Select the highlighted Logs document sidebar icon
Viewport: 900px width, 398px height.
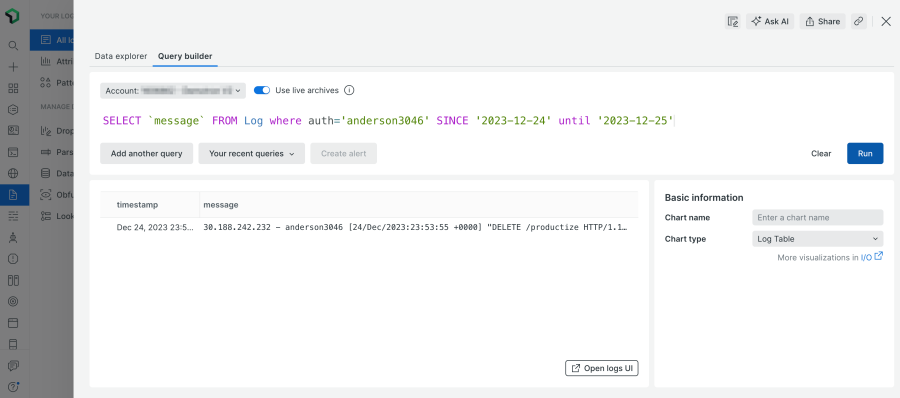point(13,195)
